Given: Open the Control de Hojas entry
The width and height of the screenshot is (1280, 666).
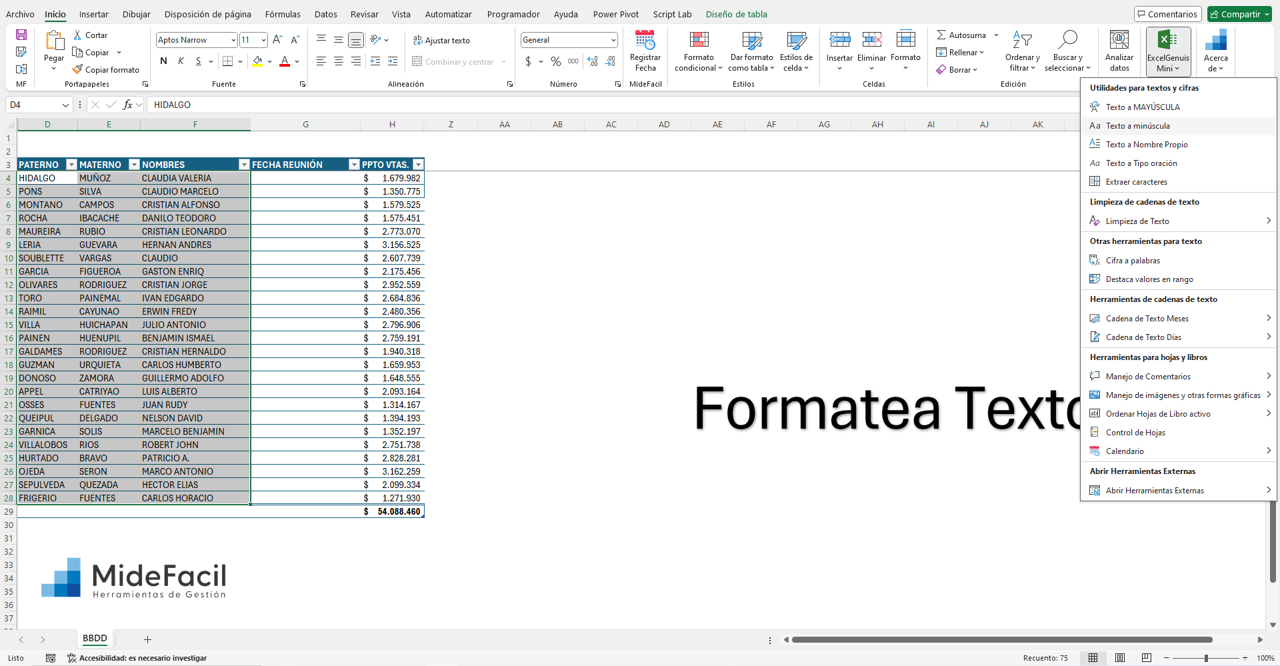Looking at the screenshot, I should coord(1178,432).
